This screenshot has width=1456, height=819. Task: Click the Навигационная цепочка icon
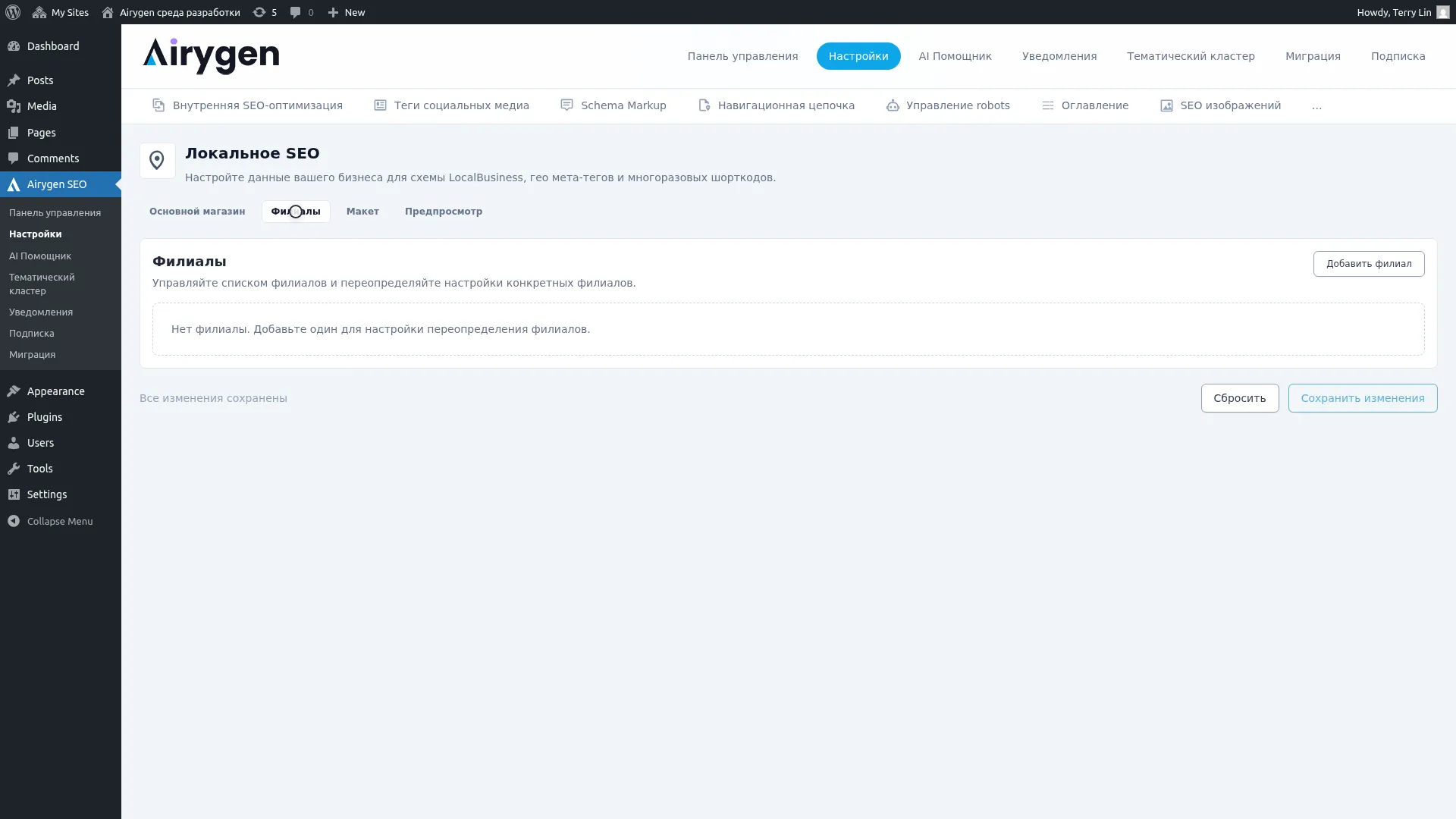point(704,105)
